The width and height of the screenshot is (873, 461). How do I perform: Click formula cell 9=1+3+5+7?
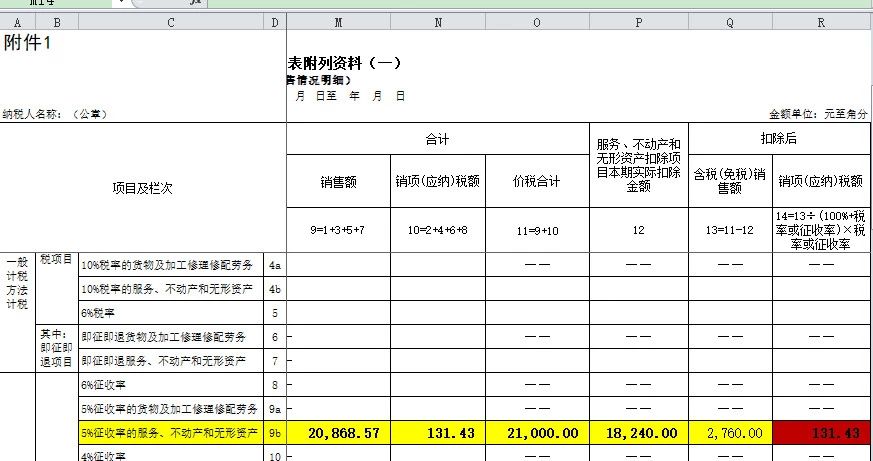tap(338, 230)
